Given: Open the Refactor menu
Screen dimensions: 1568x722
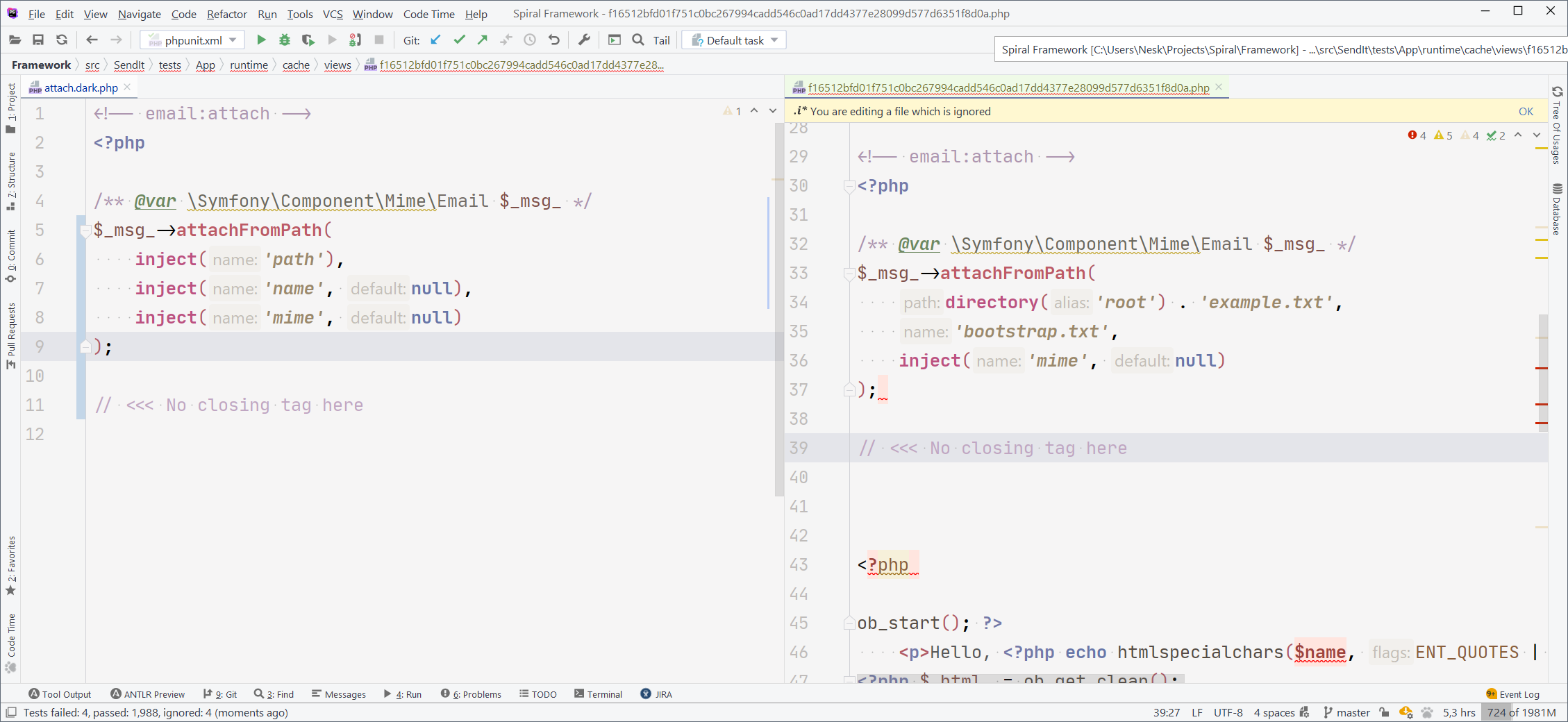Looking at the screenshot, I should [x=227, y=14].
